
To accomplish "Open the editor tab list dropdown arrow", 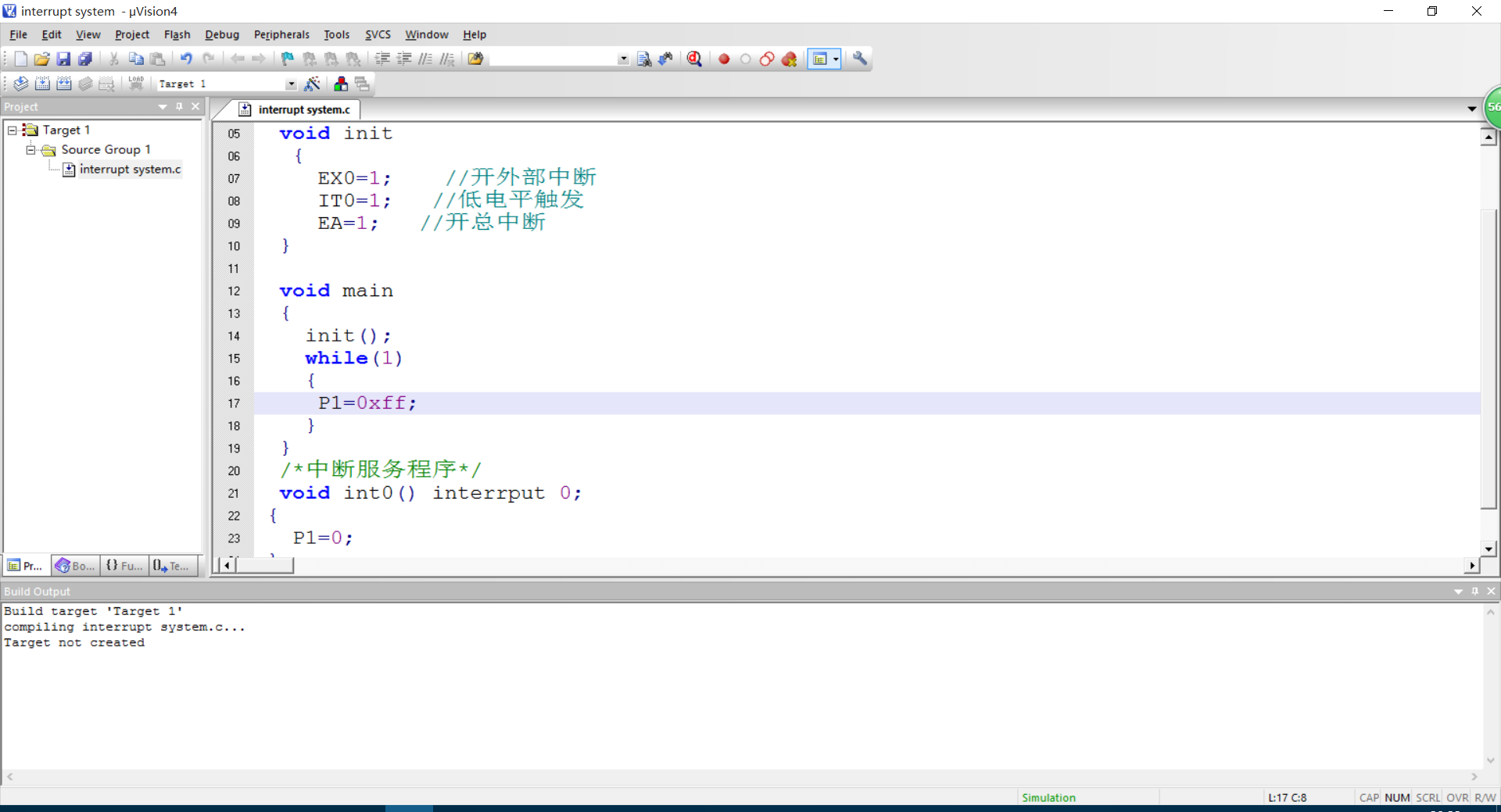I will click(x=1472, y=109).
